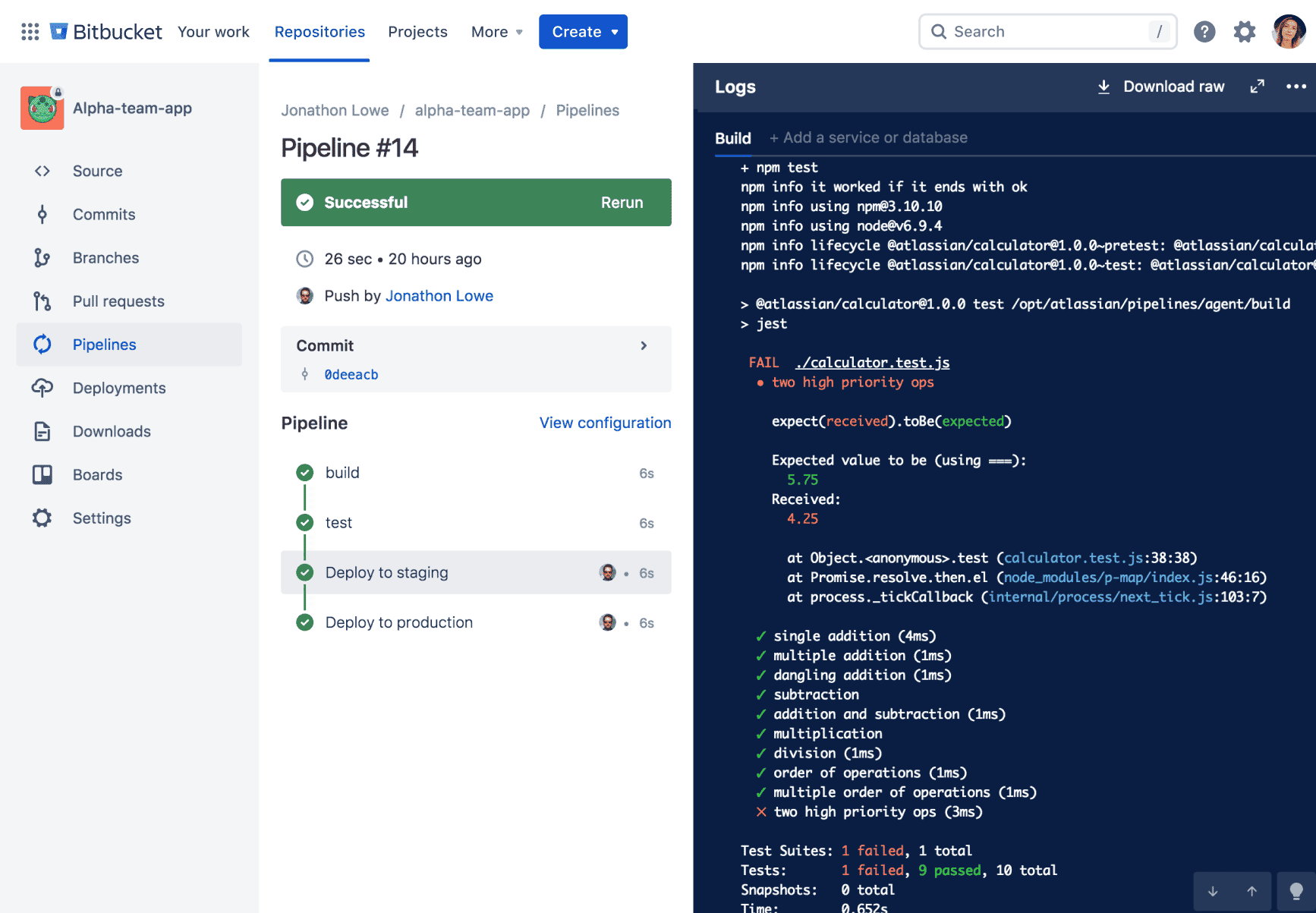Open the Projects tab
1316x913 pixels.
(417, 32)
